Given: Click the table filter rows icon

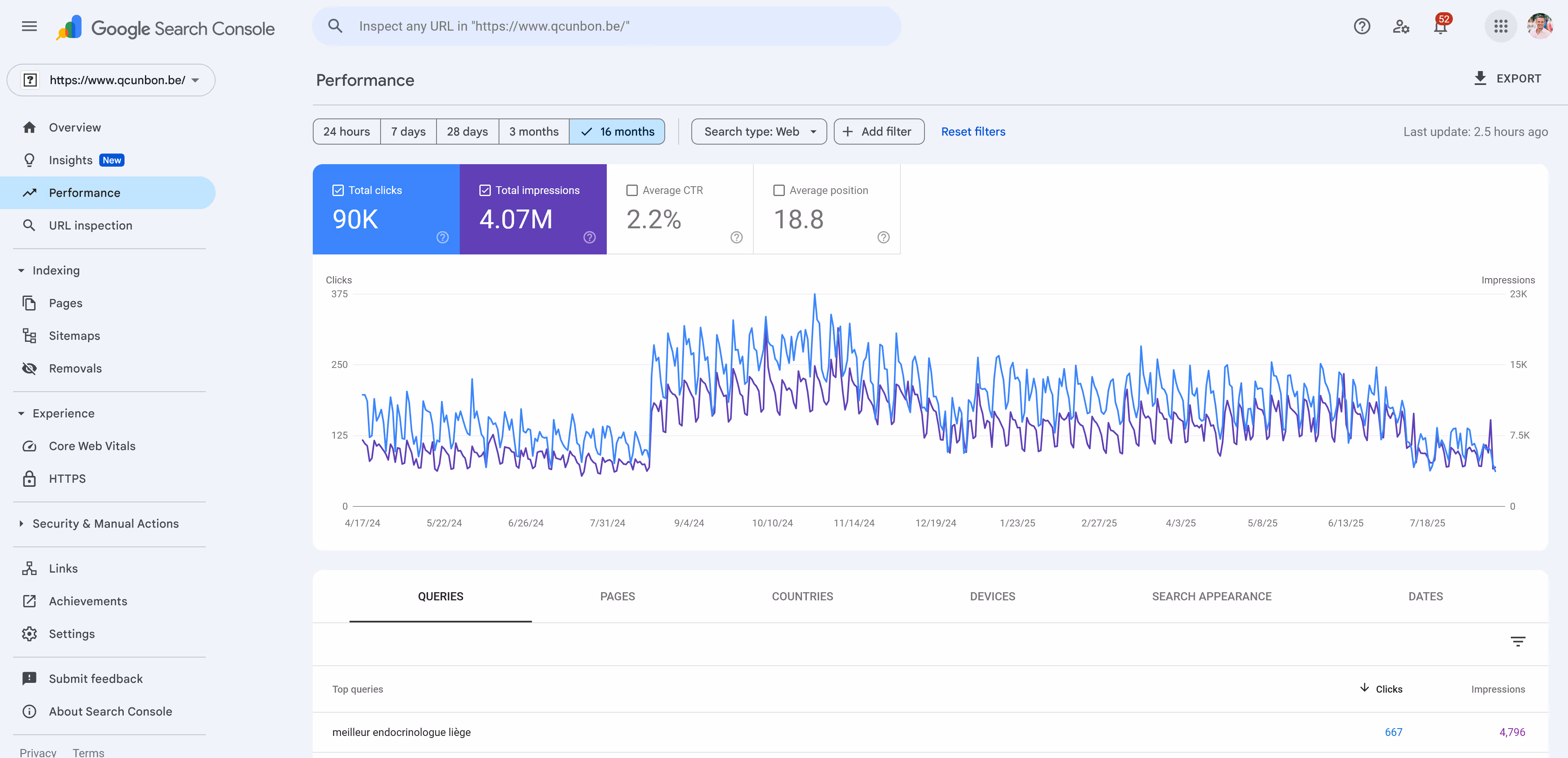Looking at the screenshot, I should [1517, 642].
